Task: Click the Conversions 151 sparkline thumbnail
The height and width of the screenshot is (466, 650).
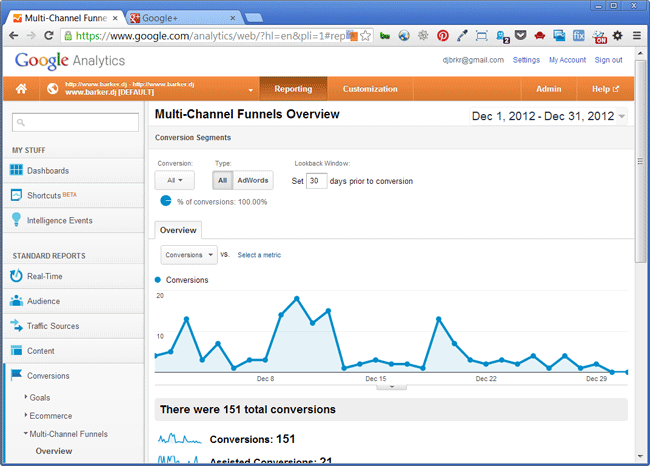Action: [179, 438]
